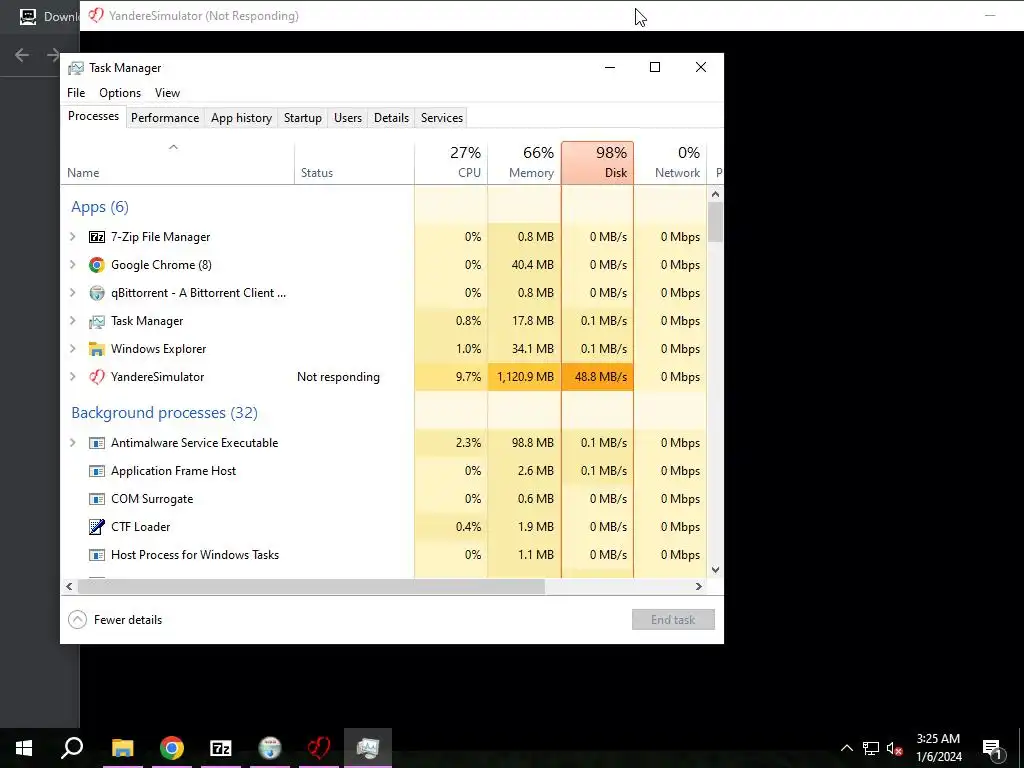
Task: Show hidden system tray icons
Action: 846,748
